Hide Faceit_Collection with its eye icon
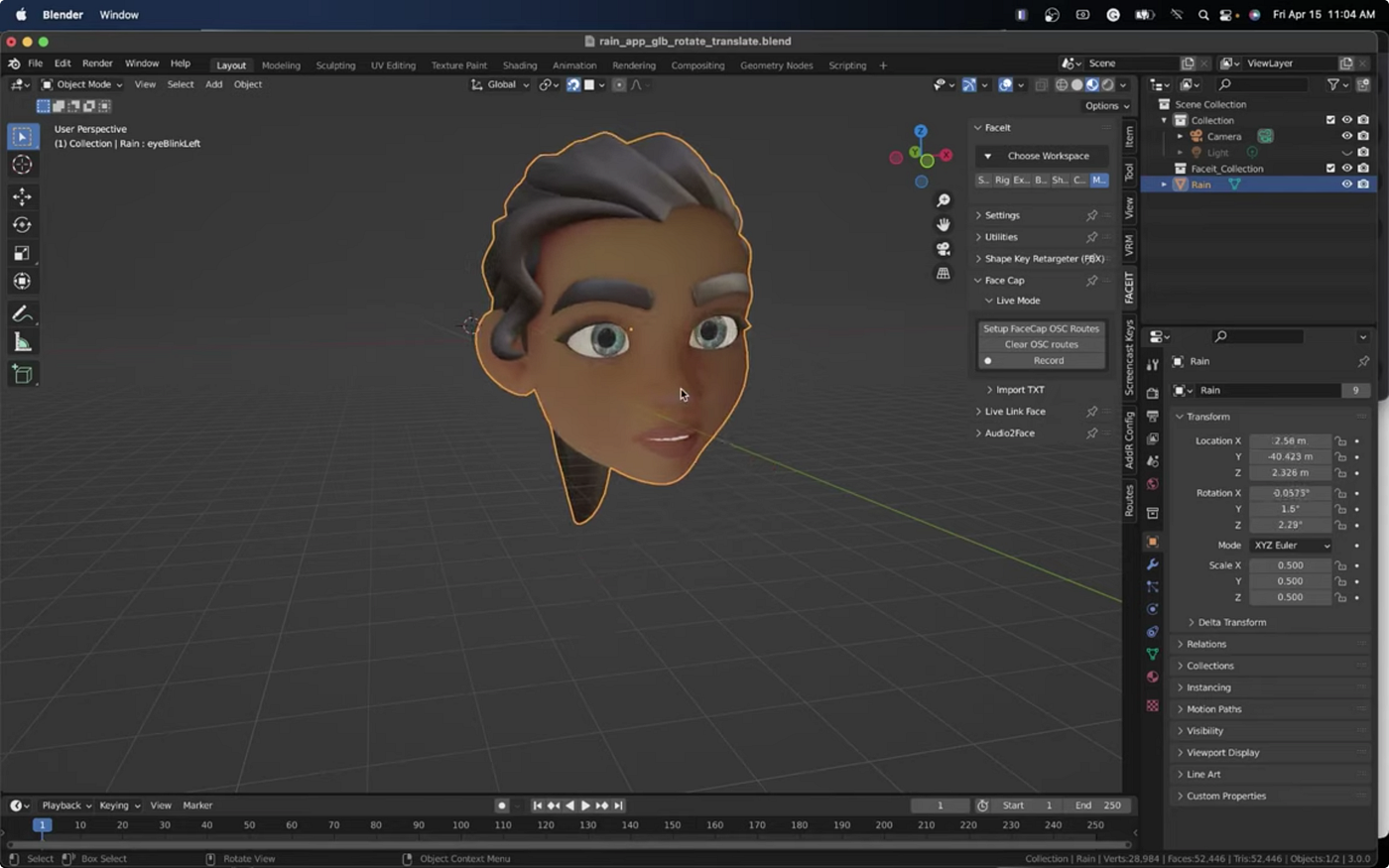The width and height of the screenshot is (1389, 868). (x=1346, y=169)
